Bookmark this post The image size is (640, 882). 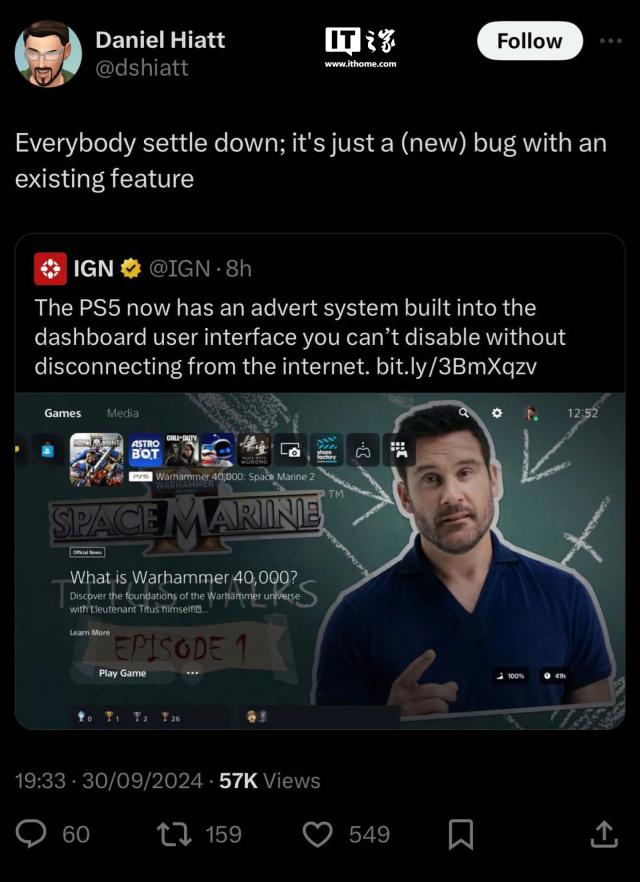[461, 834]
